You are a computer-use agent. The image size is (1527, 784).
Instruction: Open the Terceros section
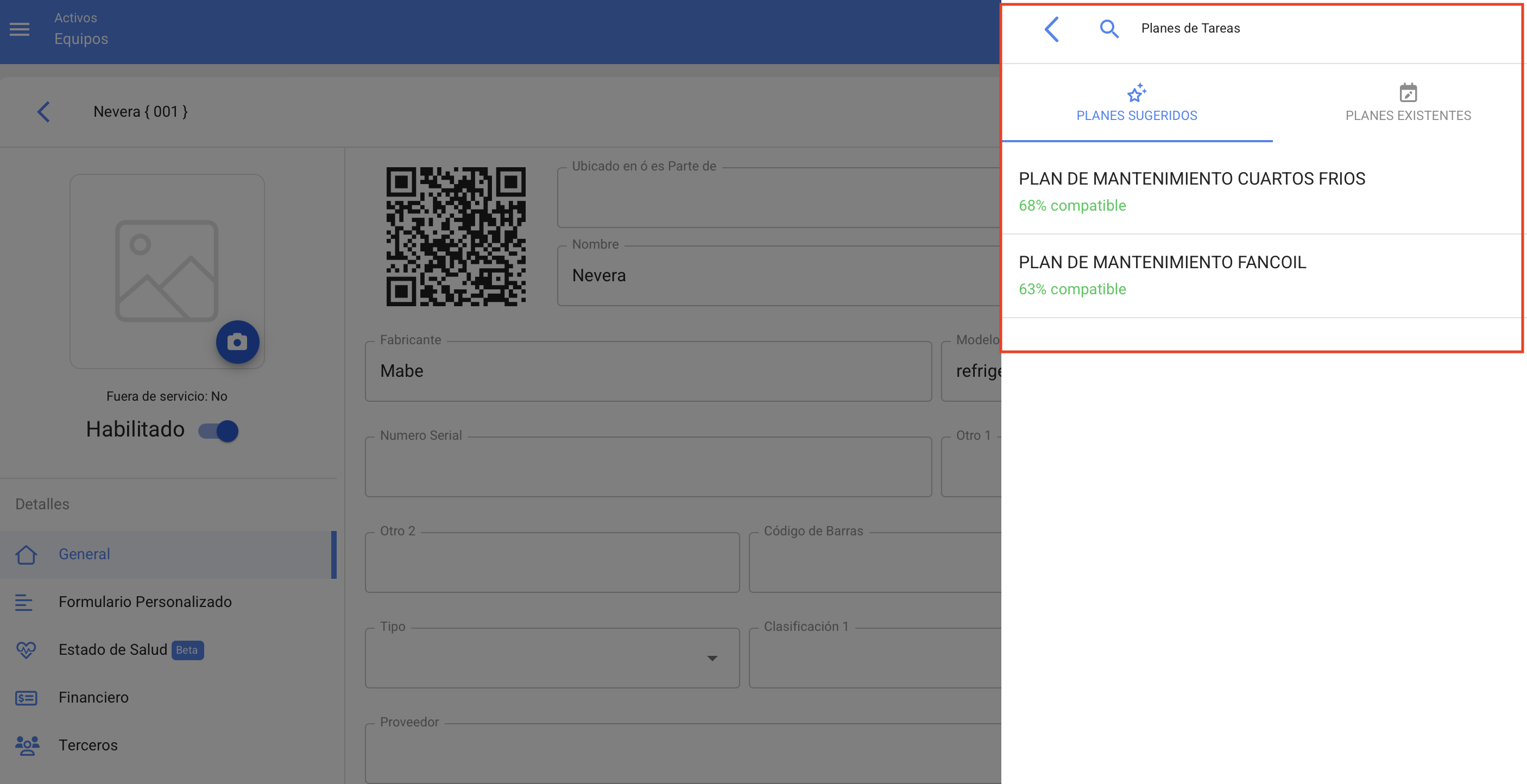tap(88, 745)
